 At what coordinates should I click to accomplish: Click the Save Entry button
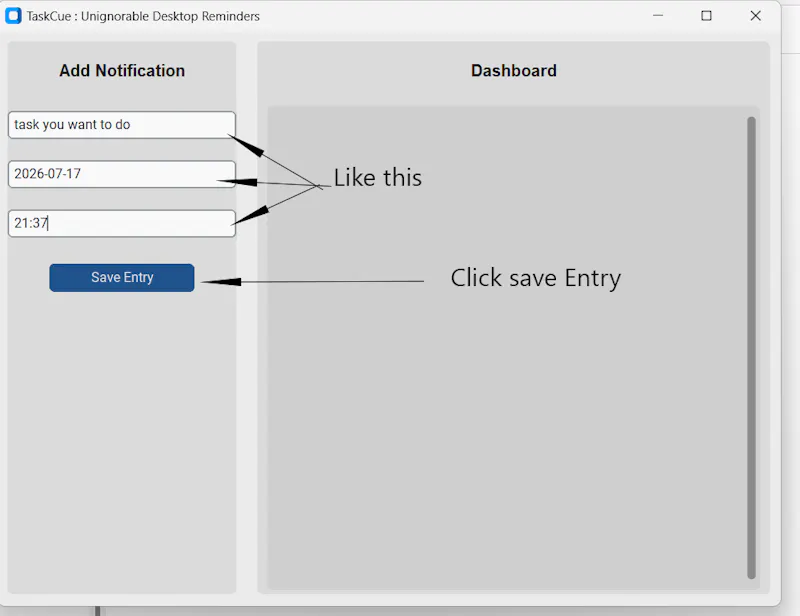(x=122, y=278)
